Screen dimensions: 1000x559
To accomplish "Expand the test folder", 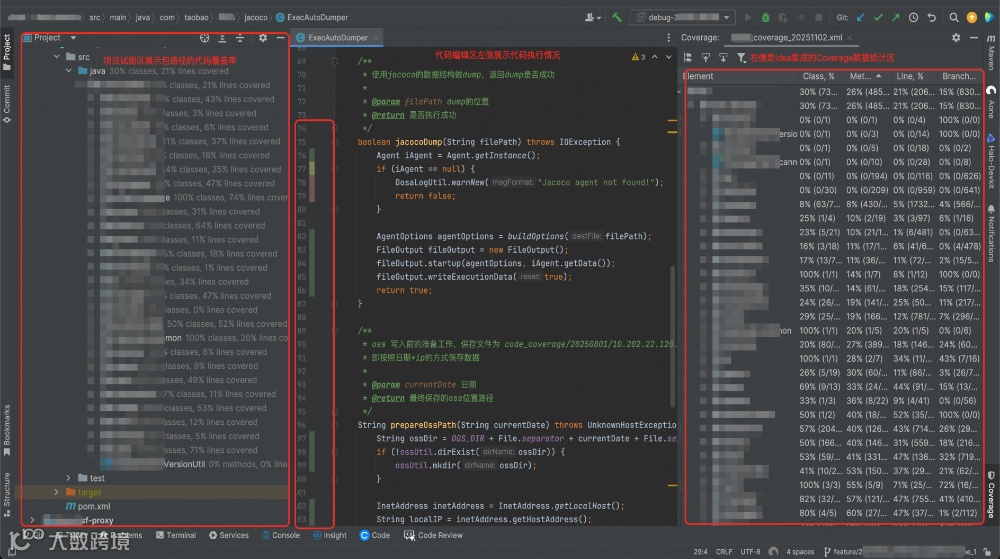I will 68,477.
